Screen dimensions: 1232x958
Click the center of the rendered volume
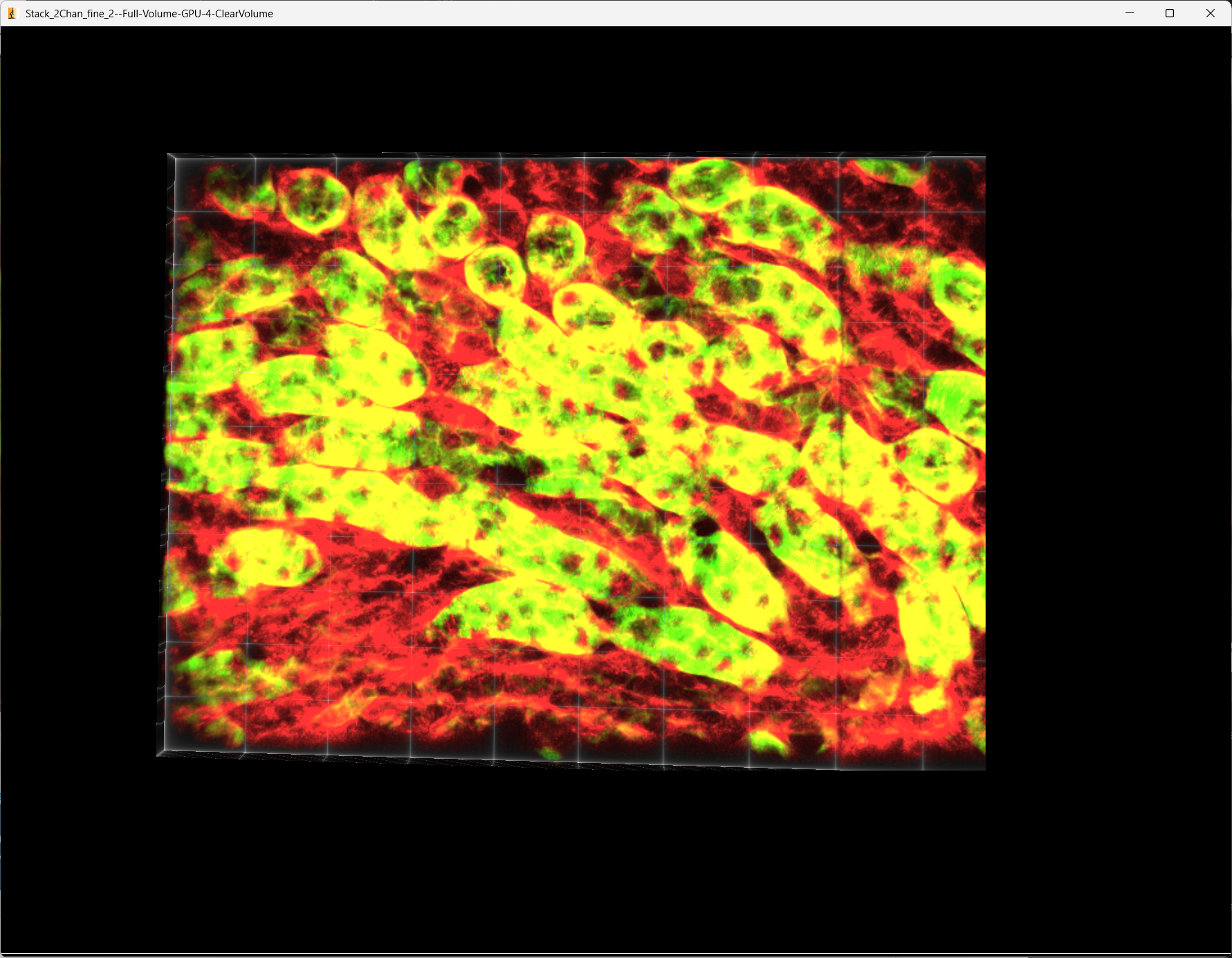(574, 460)
